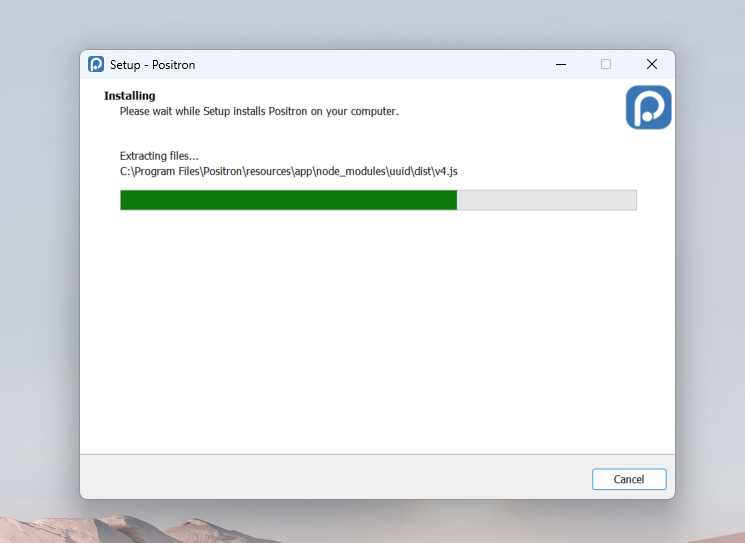Click the "Extracting files..." status text

tap(159, 156)
